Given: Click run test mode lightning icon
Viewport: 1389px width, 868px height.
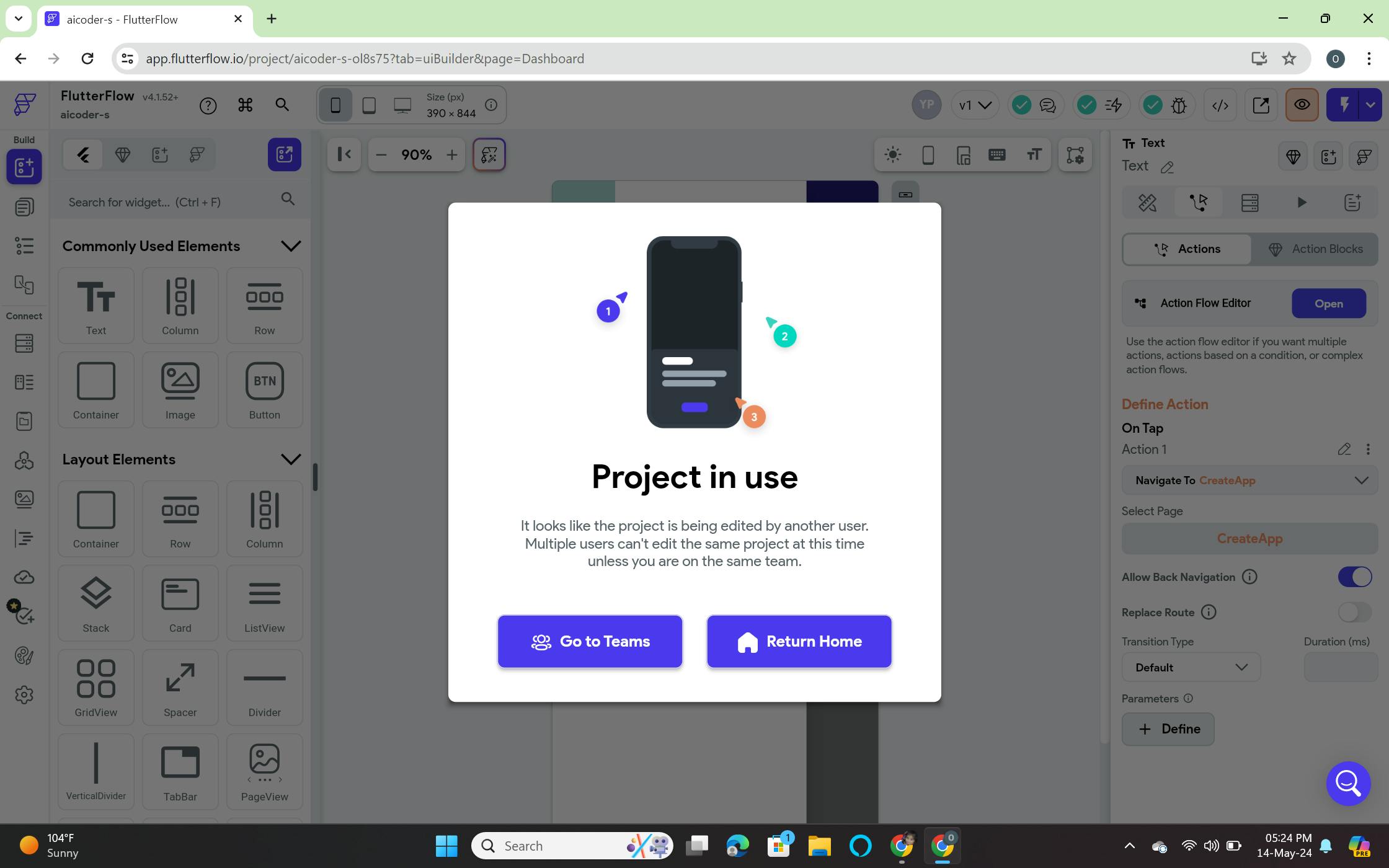Looking at the screenshot, I should click(1343, 105).
